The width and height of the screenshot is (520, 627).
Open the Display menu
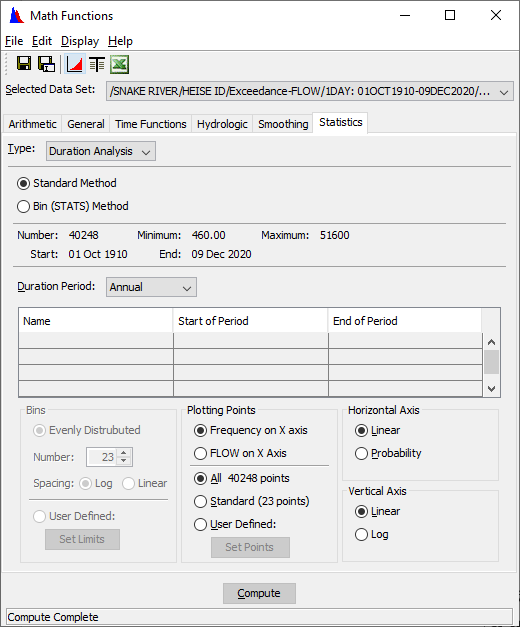80,41
